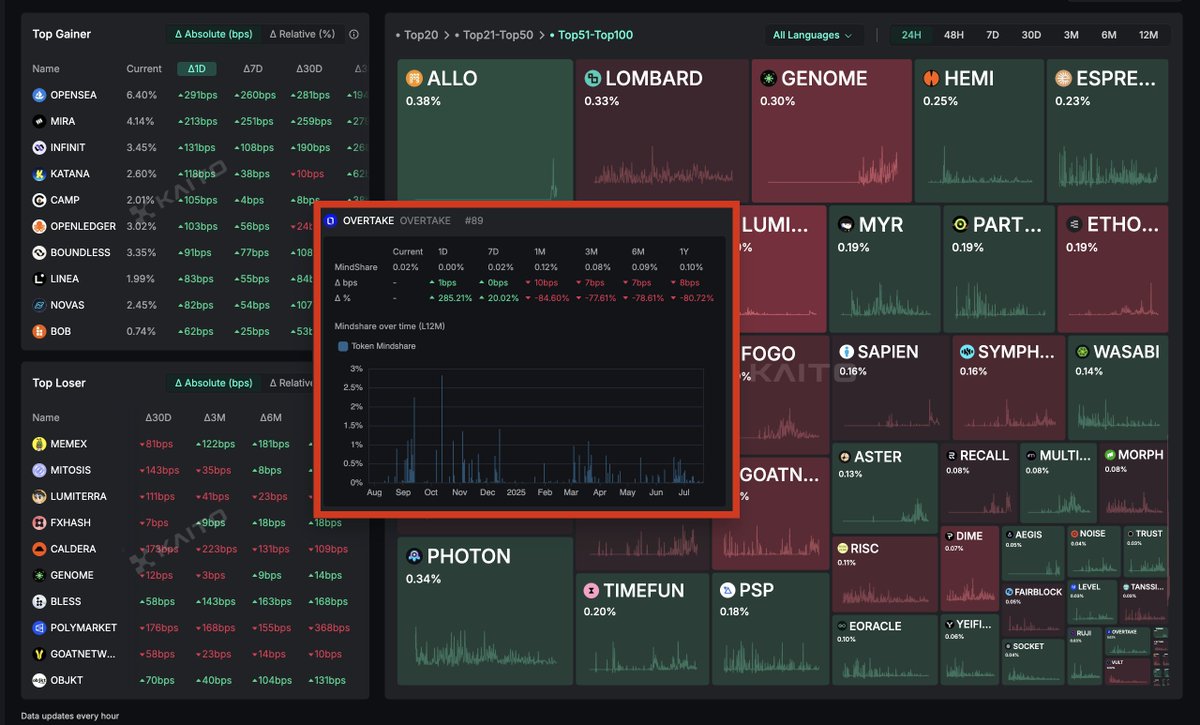Viewport: 1200px width, 725px height.
Task: Open the PSP heatmap tile
Action: (769, 628)
